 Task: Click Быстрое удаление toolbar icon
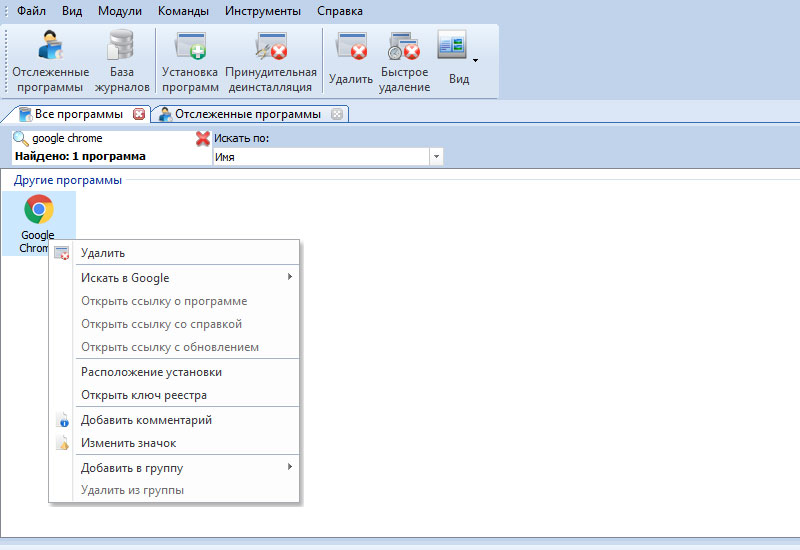[404, 61]
